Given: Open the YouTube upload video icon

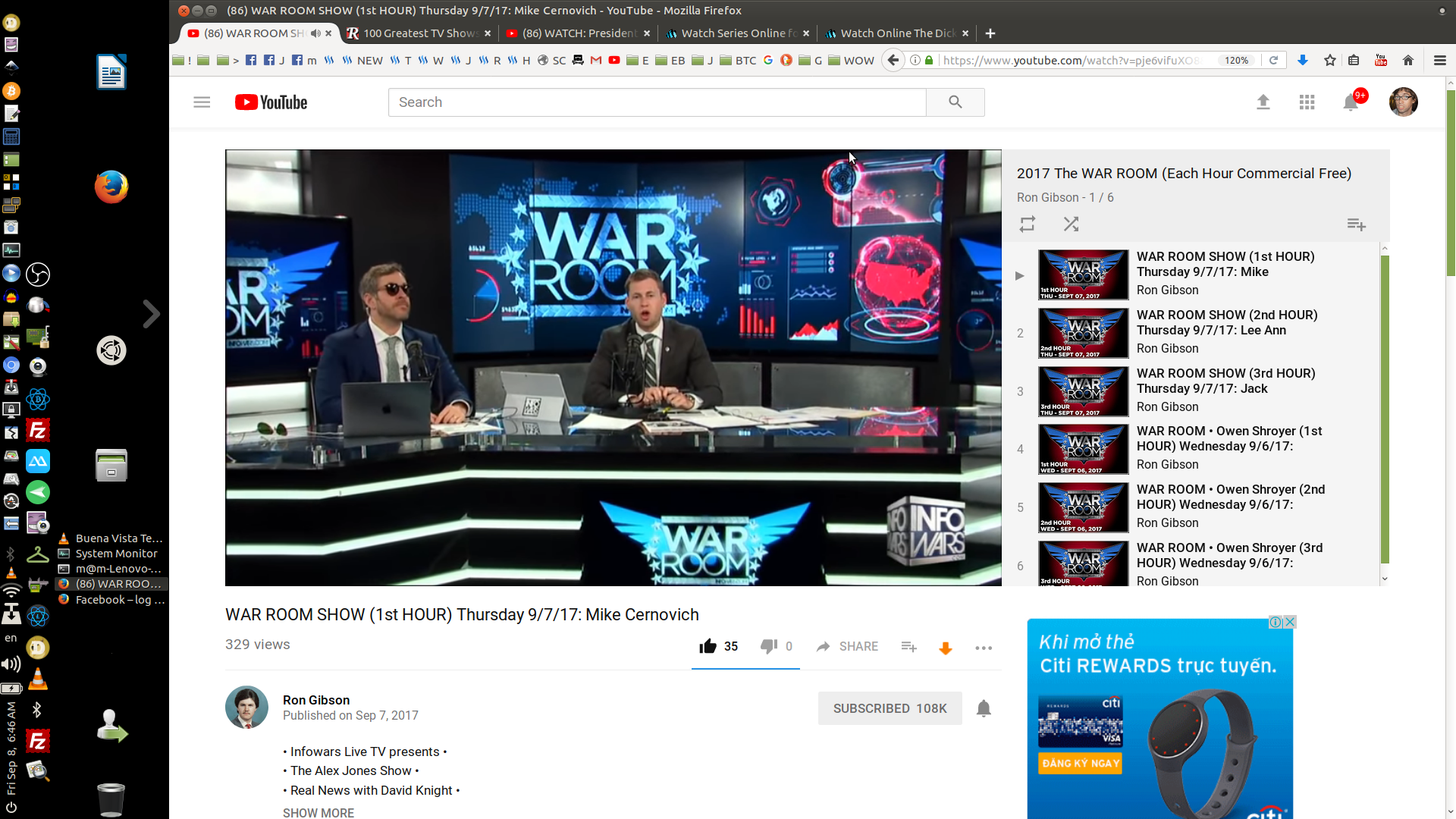Looking at the screenshot, I should (x=1263, y=102).
